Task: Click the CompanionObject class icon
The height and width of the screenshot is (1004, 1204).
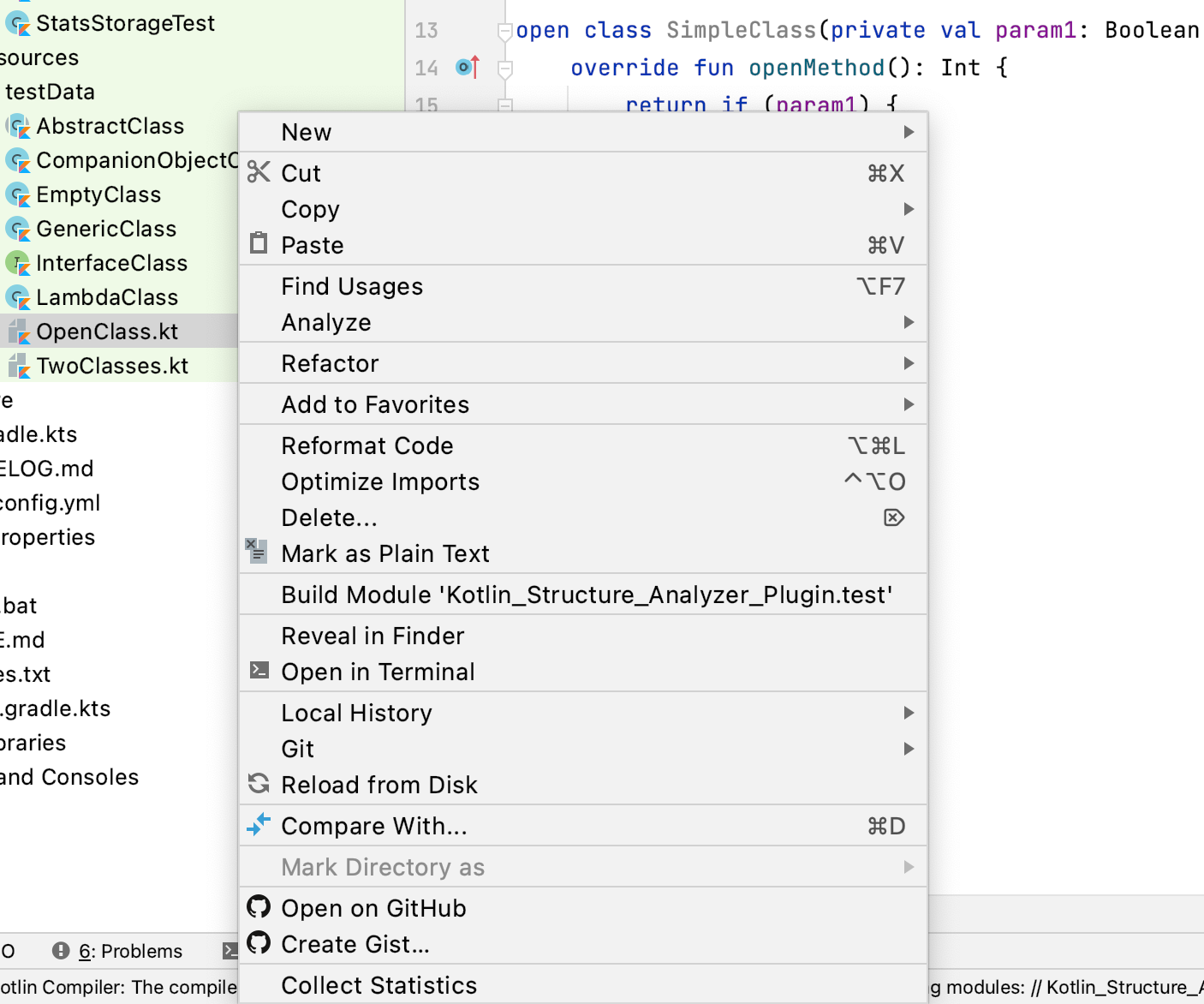Action: (18, 160)
